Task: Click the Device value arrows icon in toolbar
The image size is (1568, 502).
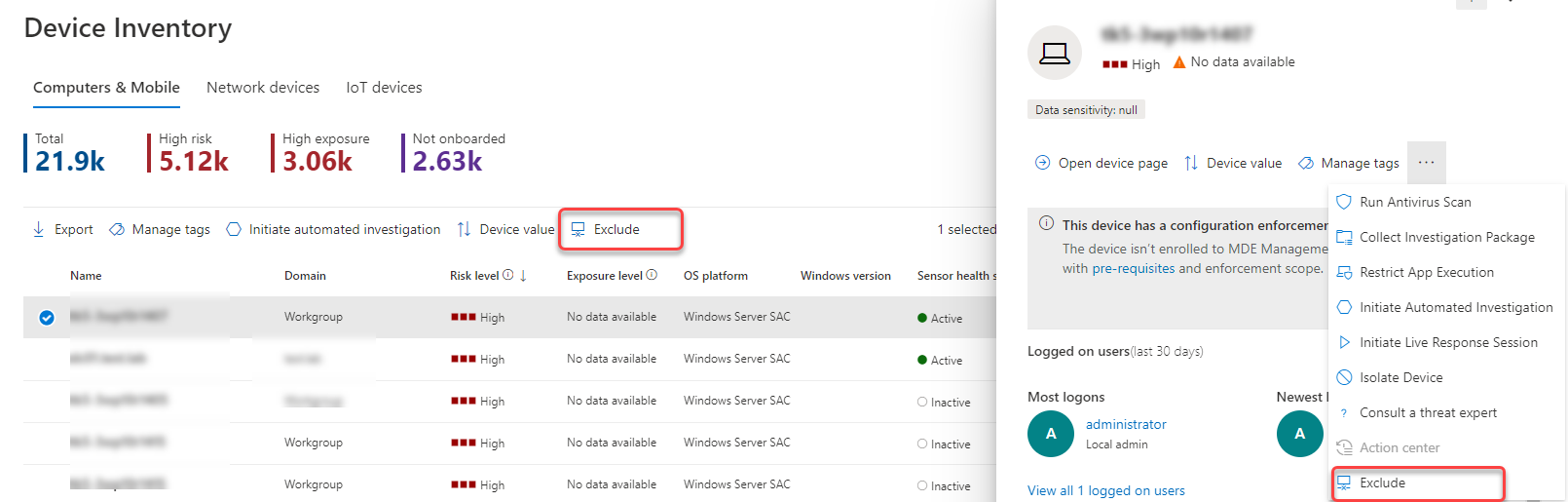Action: (464, 229)
